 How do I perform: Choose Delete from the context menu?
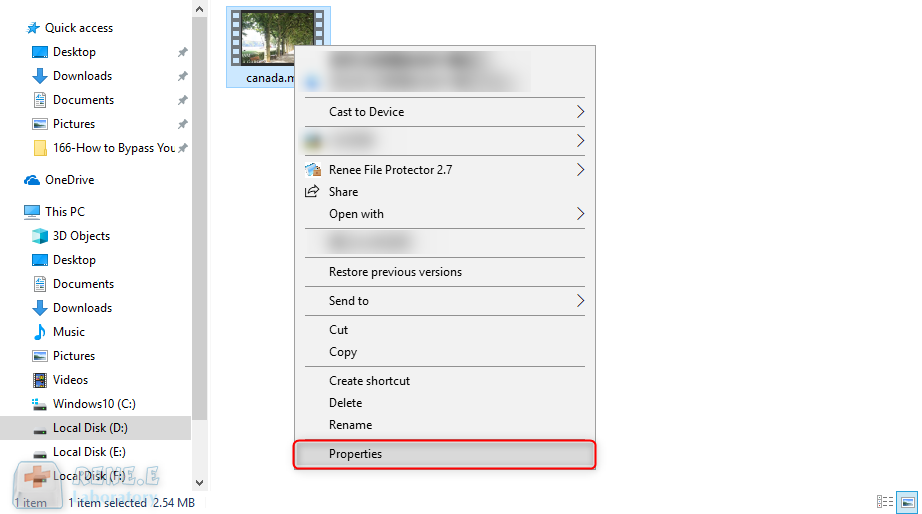(x=345, y=403)
